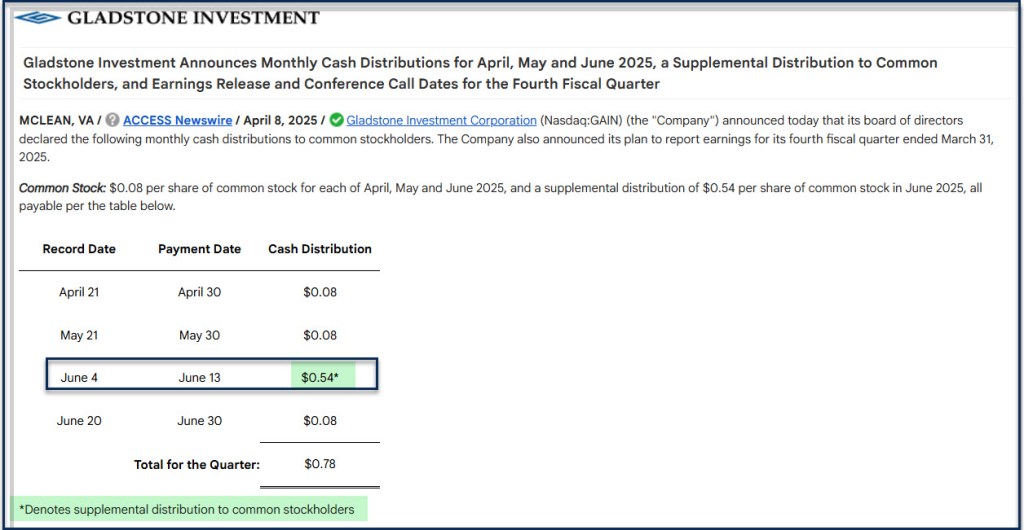Click the May 30 payment date cell
The height and width of the screenshot is (530, 1024).
point(199,335)
